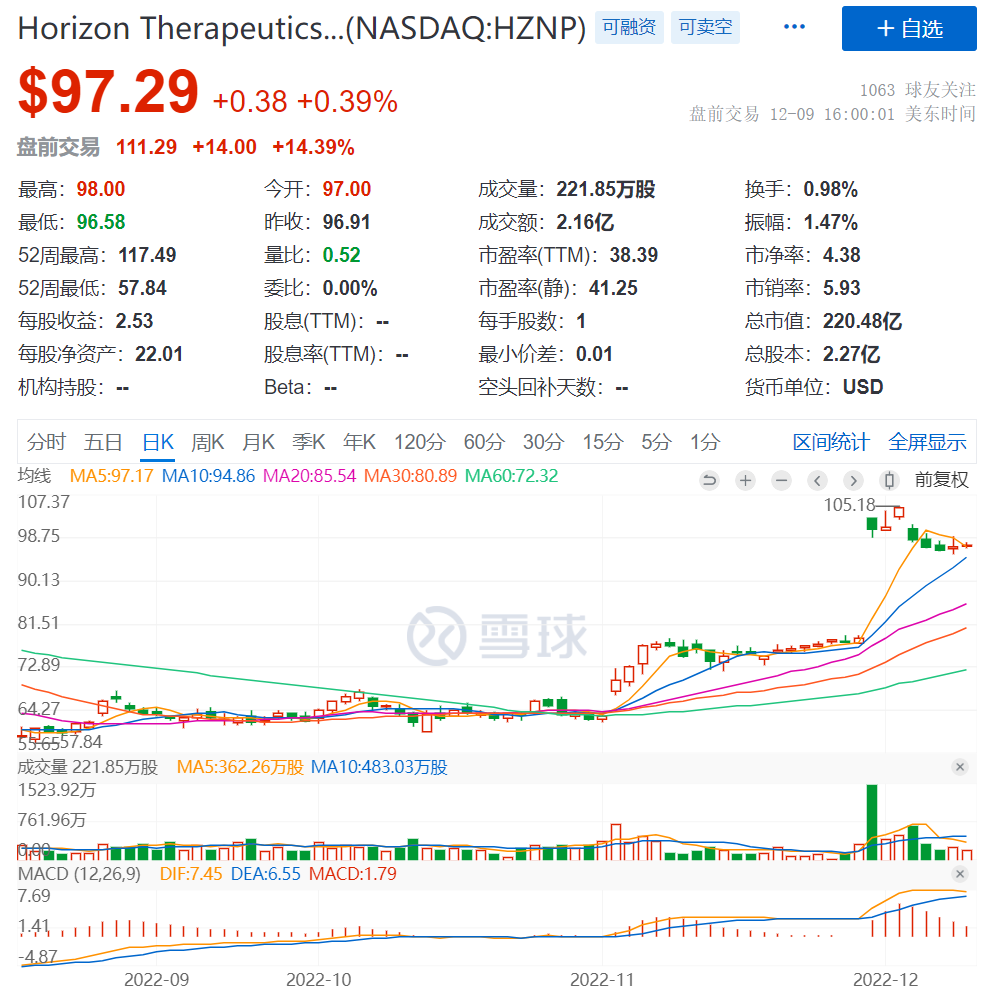Switch to the 120分 interval tab
This screenshot has width=1000, height=998.
point(420,442)
